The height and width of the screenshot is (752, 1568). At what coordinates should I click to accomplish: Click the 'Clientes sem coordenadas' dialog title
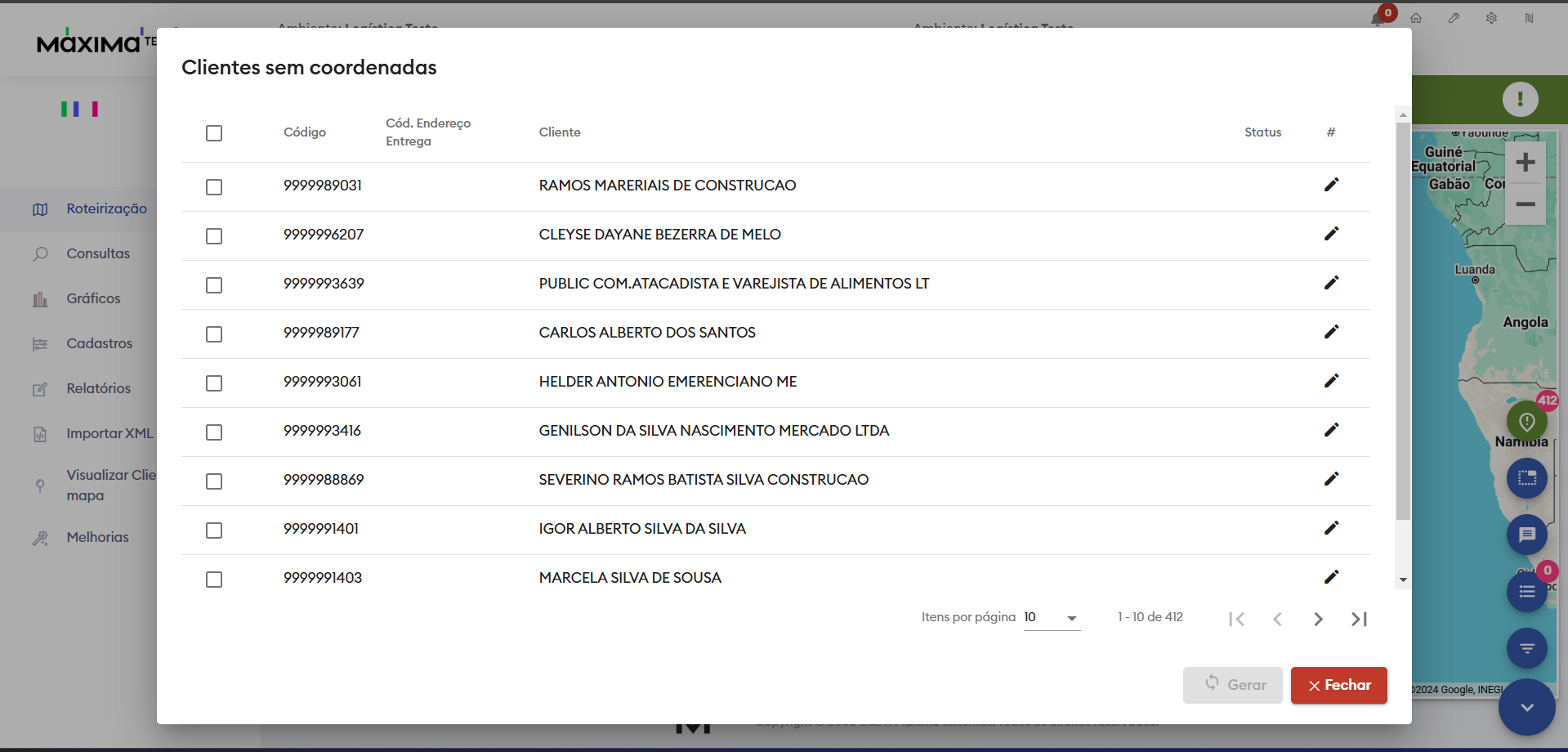tap(309, 67)
